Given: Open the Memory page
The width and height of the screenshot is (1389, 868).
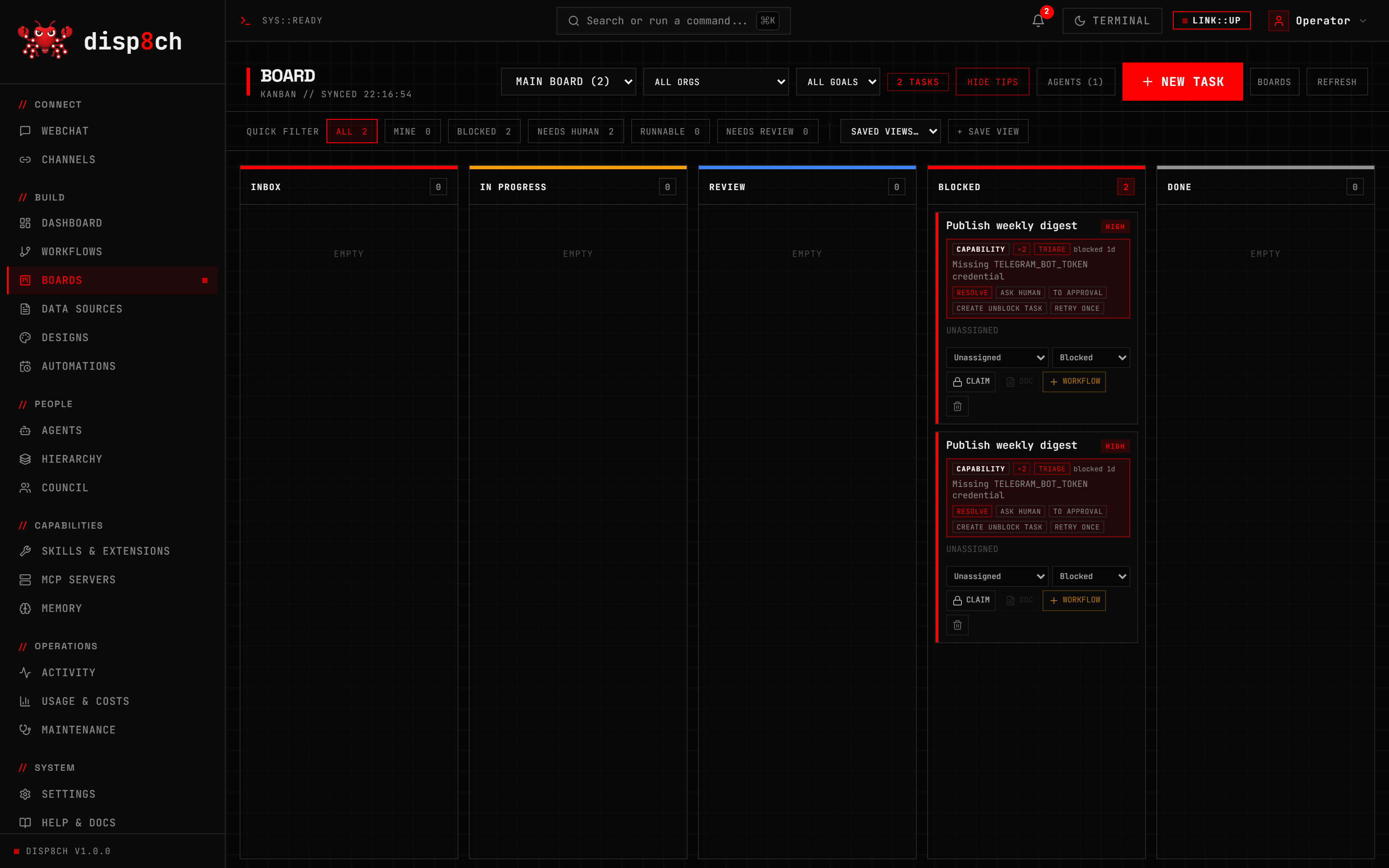Looking at the screenshot, I should (x=112, y=608).
